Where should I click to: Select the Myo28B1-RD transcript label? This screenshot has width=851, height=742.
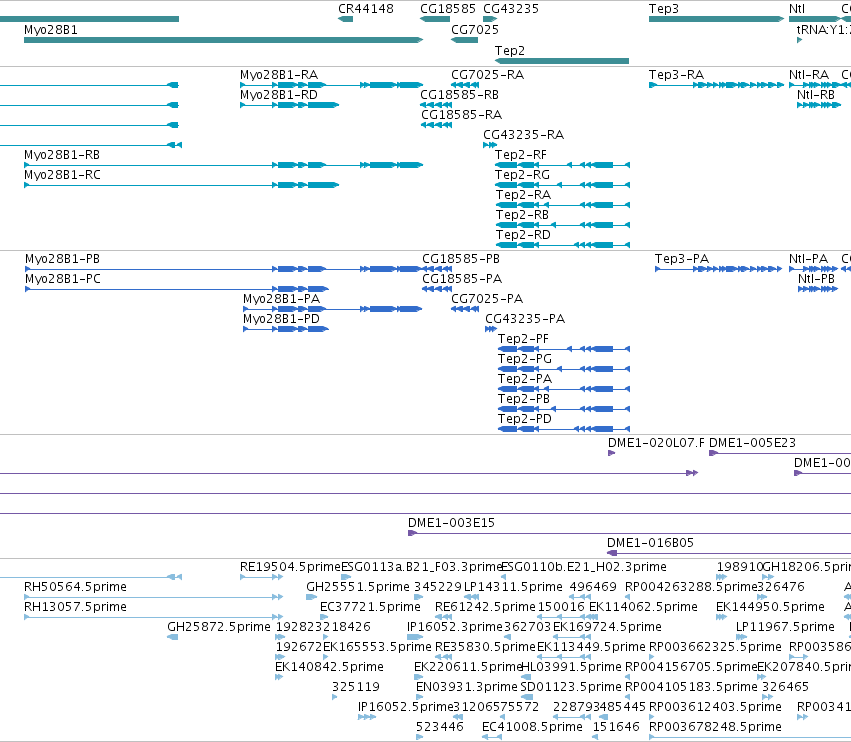[278, 94]
